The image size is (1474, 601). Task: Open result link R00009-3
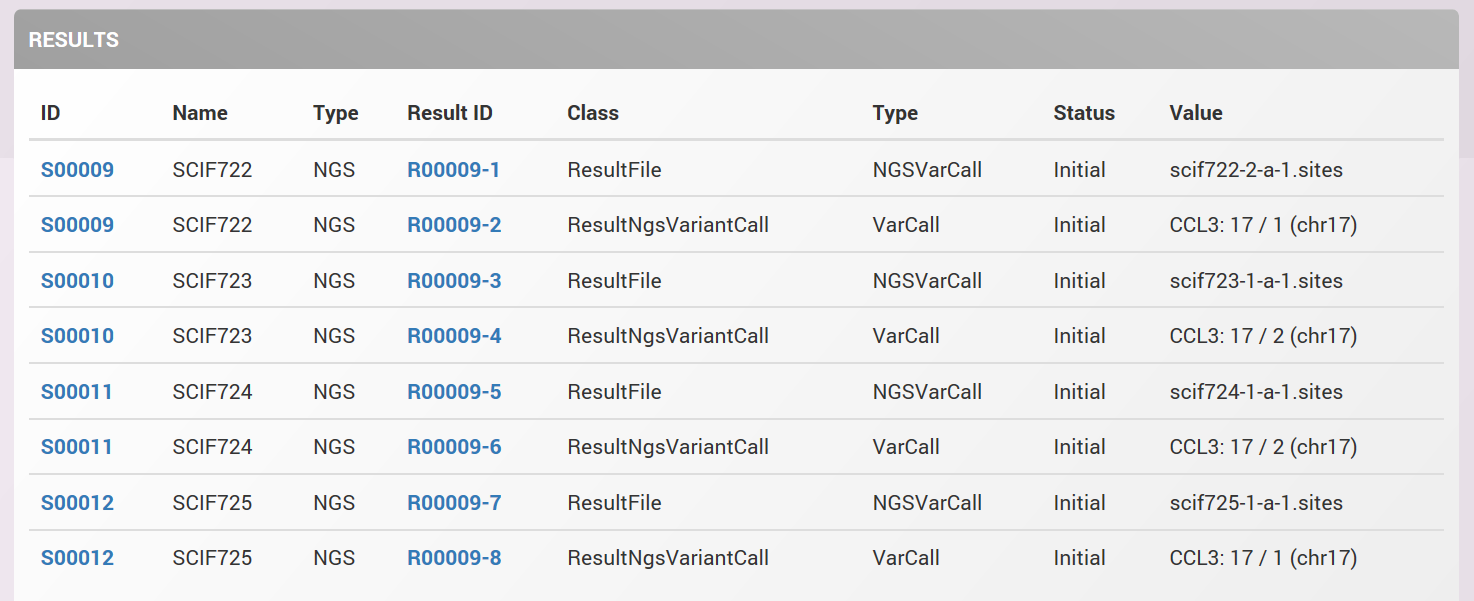[454, 281]
